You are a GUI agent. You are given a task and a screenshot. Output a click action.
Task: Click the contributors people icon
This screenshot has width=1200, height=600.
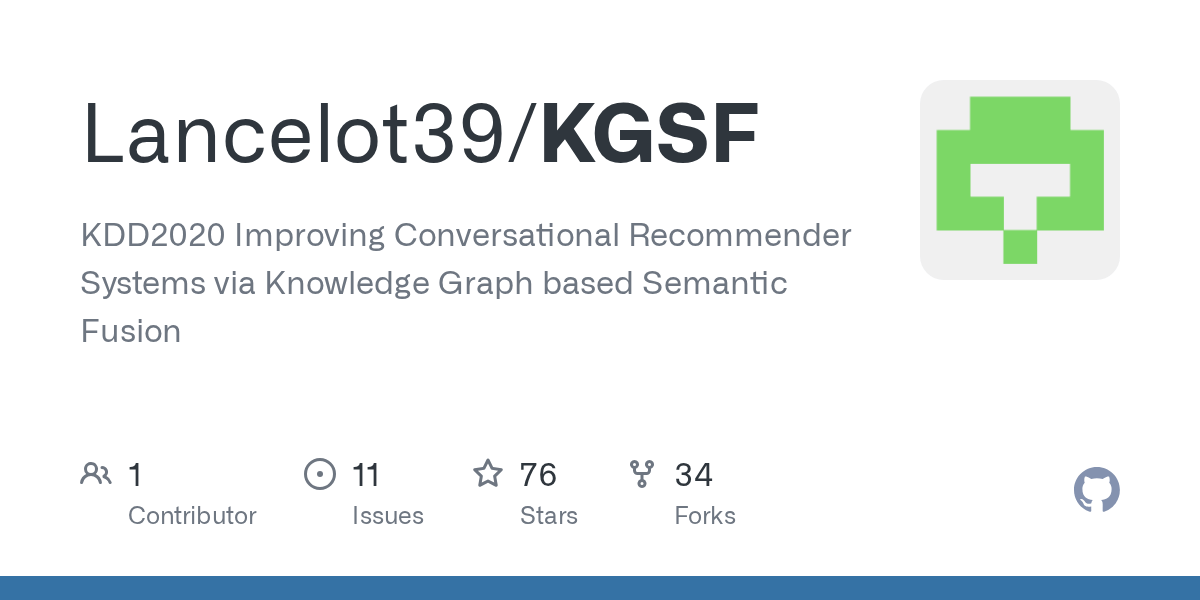pos(96,474)
